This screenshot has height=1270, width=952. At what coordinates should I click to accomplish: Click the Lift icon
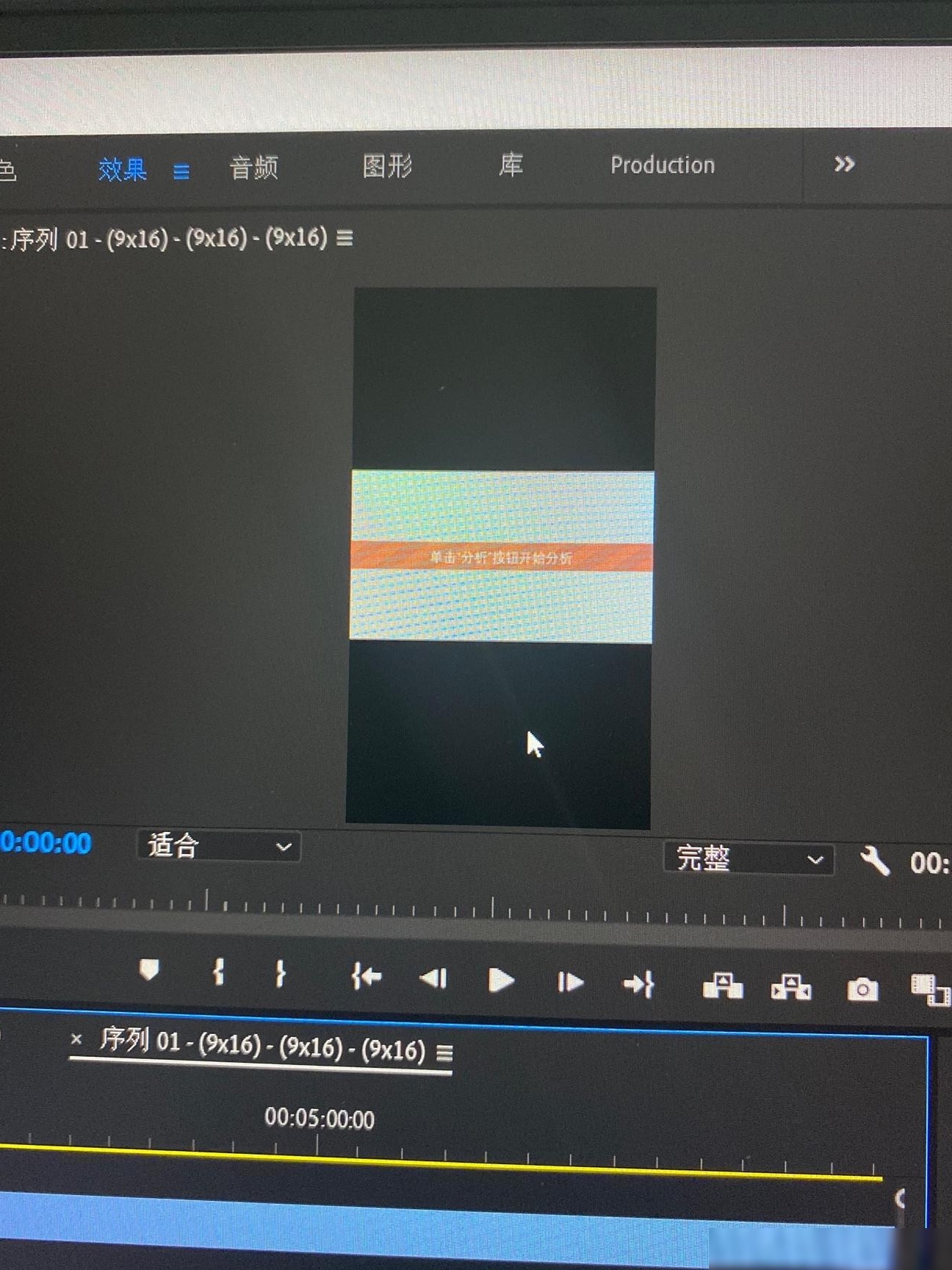click(x=723, y=986)
